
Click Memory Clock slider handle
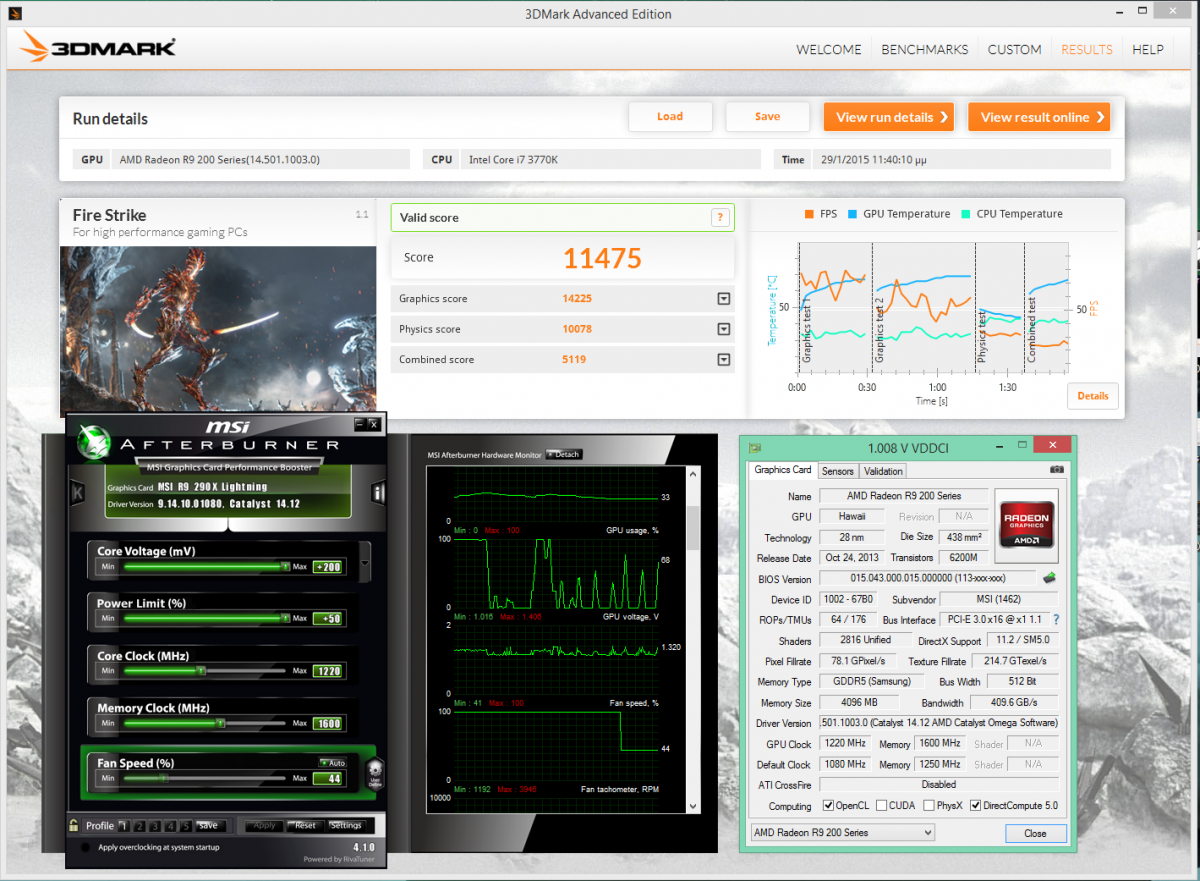[220, 723]
